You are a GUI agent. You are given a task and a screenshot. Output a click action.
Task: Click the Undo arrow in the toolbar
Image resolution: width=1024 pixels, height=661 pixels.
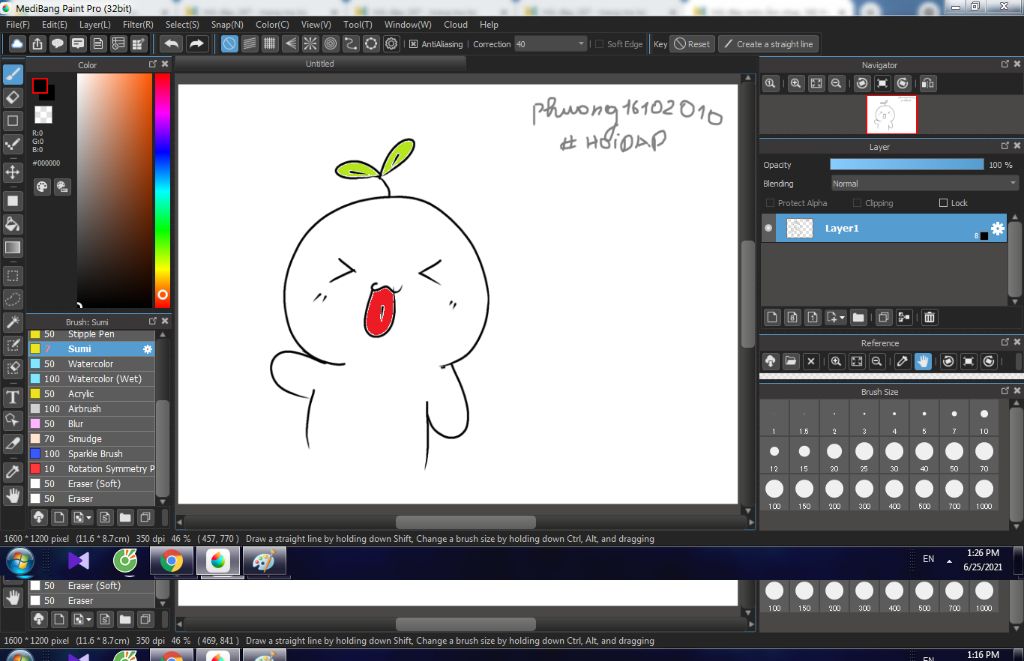pyautogui.click(x=172, y=44)
